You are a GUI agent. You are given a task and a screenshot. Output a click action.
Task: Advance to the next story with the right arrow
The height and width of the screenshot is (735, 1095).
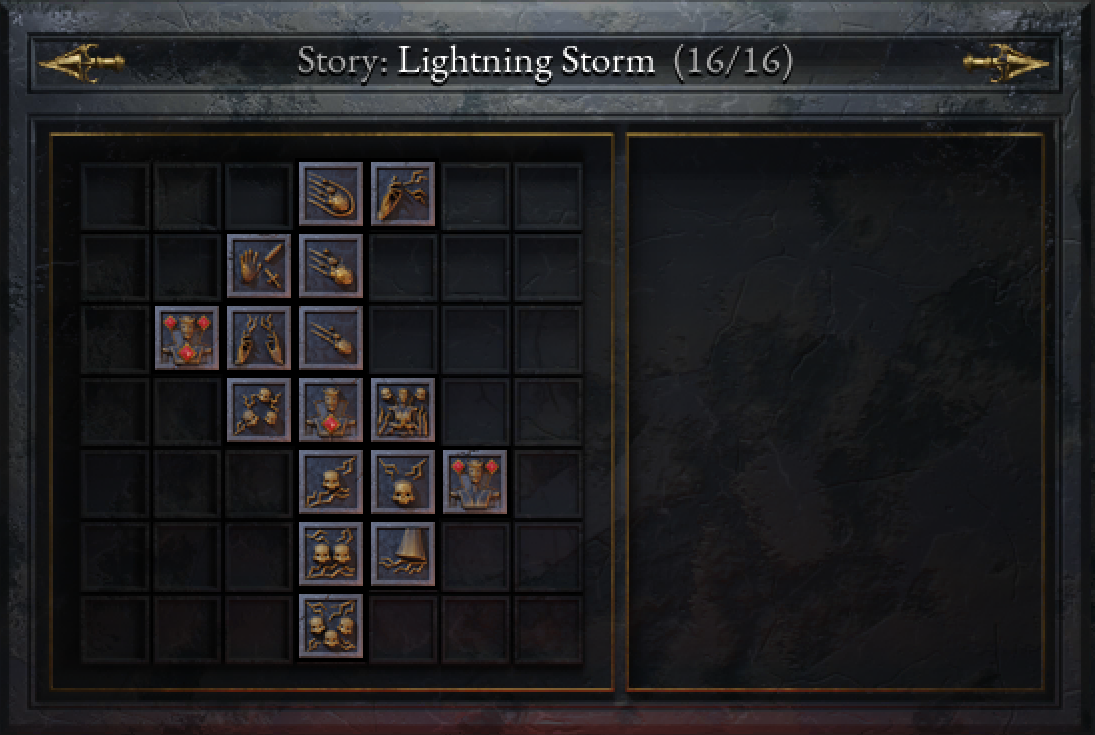coord(1006,63)
